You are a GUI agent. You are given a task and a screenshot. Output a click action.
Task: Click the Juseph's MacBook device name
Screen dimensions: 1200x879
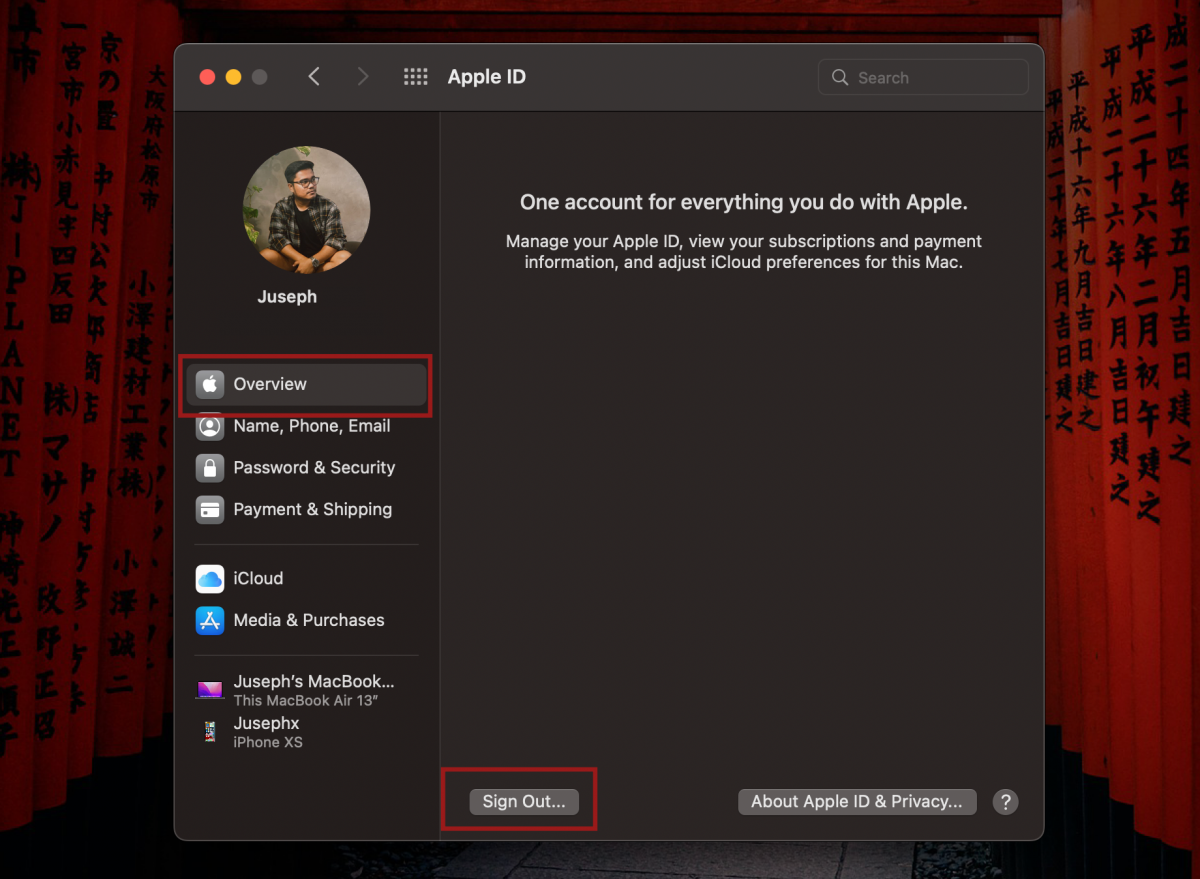click(314, 681)
